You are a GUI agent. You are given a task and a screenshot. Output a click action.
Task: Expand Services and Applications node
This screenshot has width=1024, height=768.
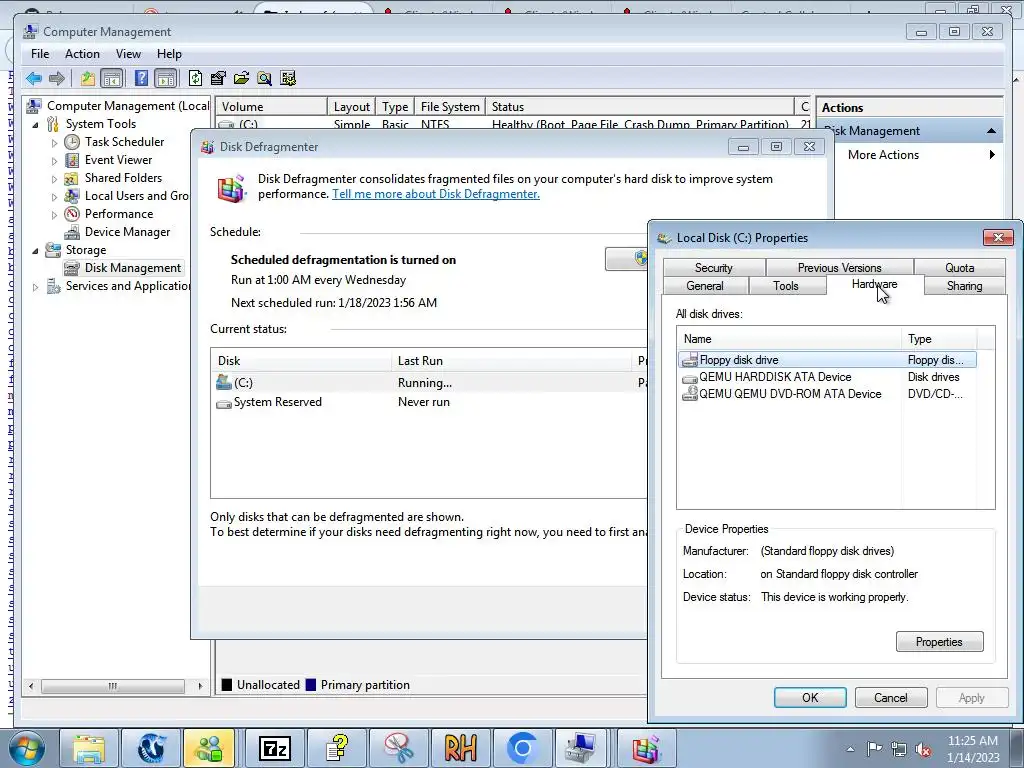point(35,287)
